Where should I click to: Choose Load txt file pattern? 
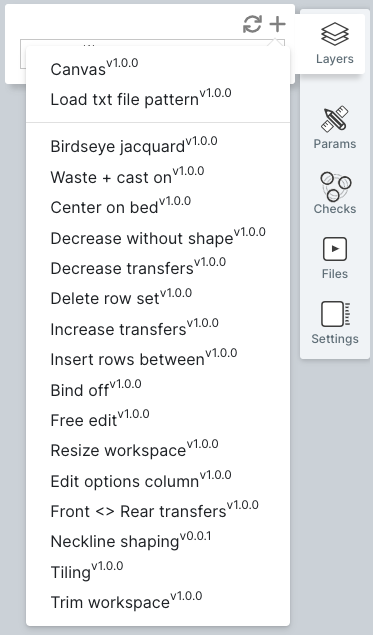158,98
